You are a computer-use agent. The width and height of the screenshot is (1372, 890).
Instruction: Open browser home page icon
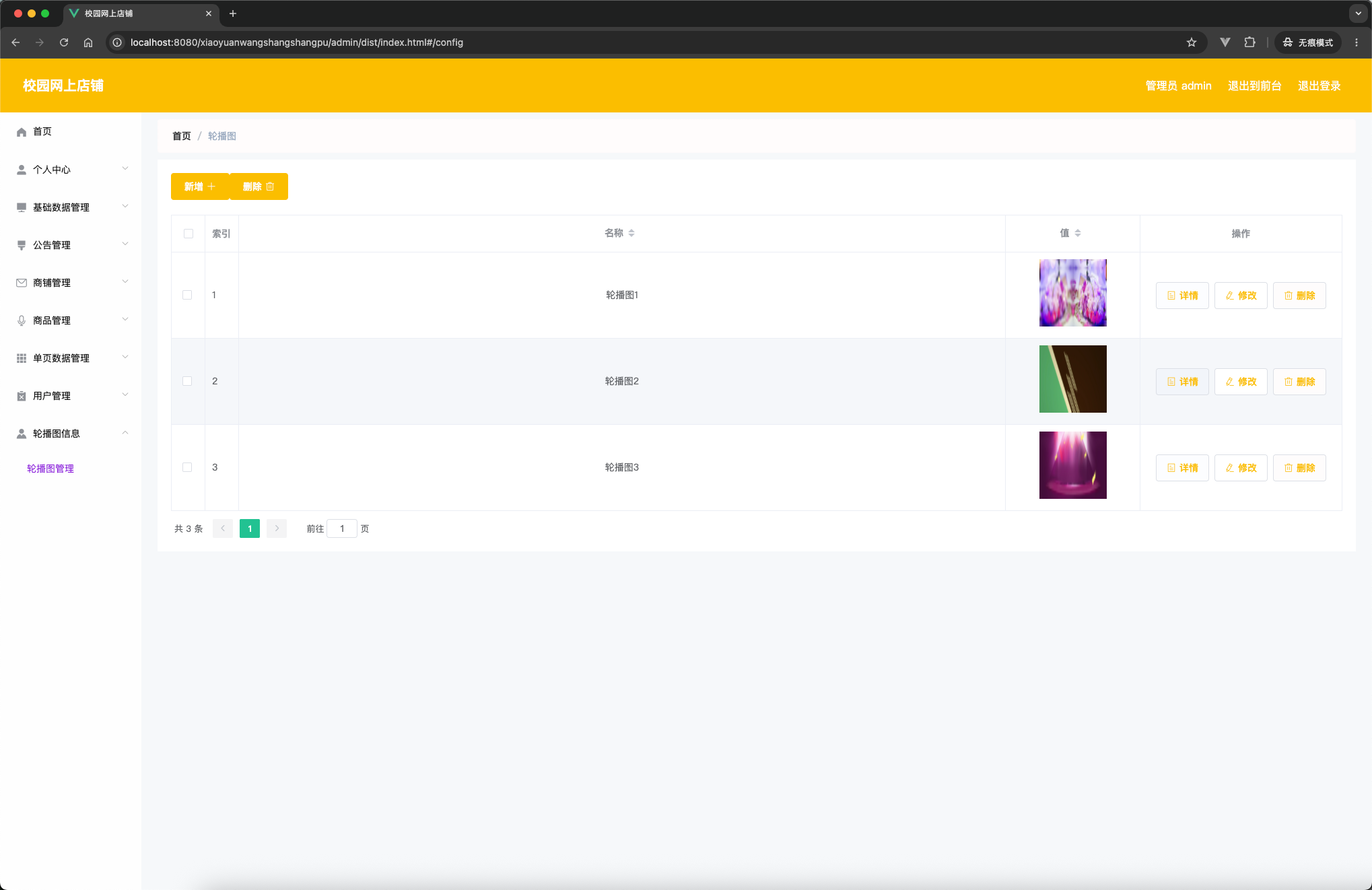tap(88, 42)
